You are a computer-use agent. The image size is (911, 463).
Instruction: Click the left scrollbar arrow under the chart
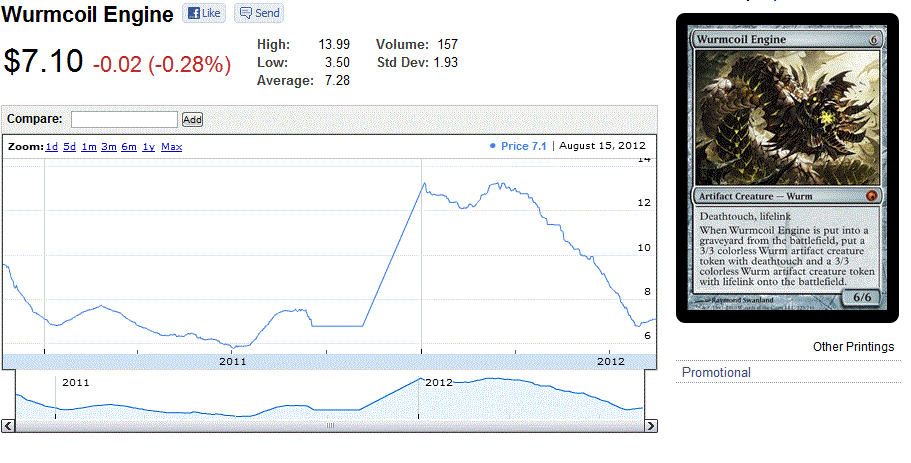[9, 426]
